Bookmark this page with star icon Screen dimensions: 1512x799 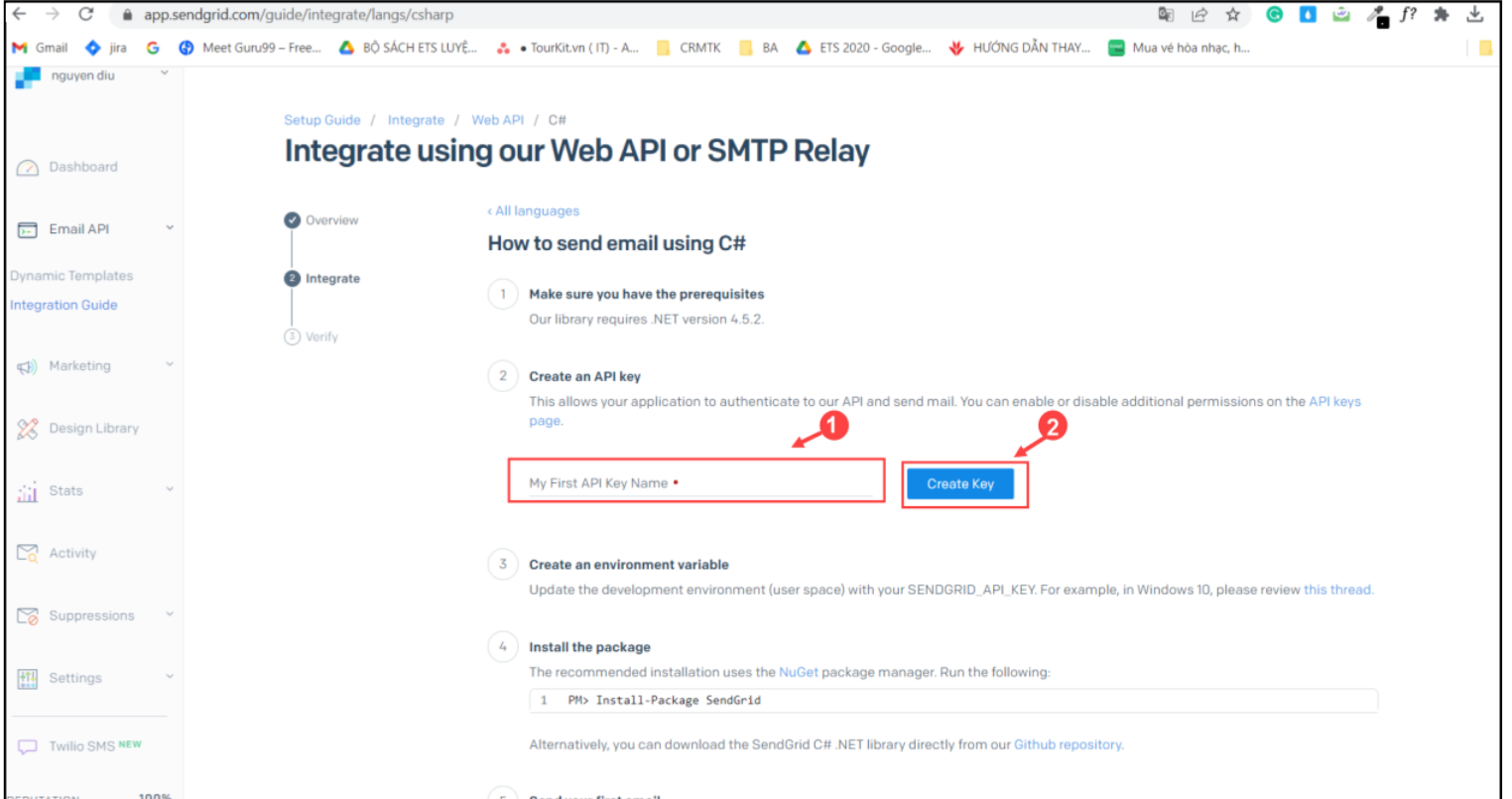click(x=1232, y=14)
